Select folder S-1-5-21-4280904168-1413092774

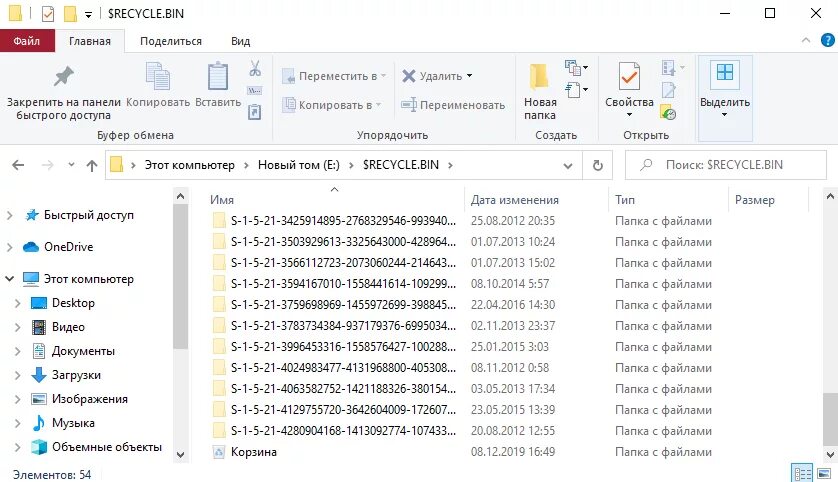click(343, 431)
